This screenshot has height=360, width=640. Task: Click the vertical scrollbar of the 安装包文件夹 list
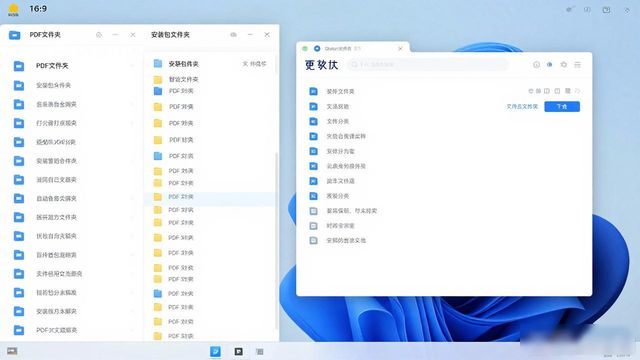(x=277, y=241)
